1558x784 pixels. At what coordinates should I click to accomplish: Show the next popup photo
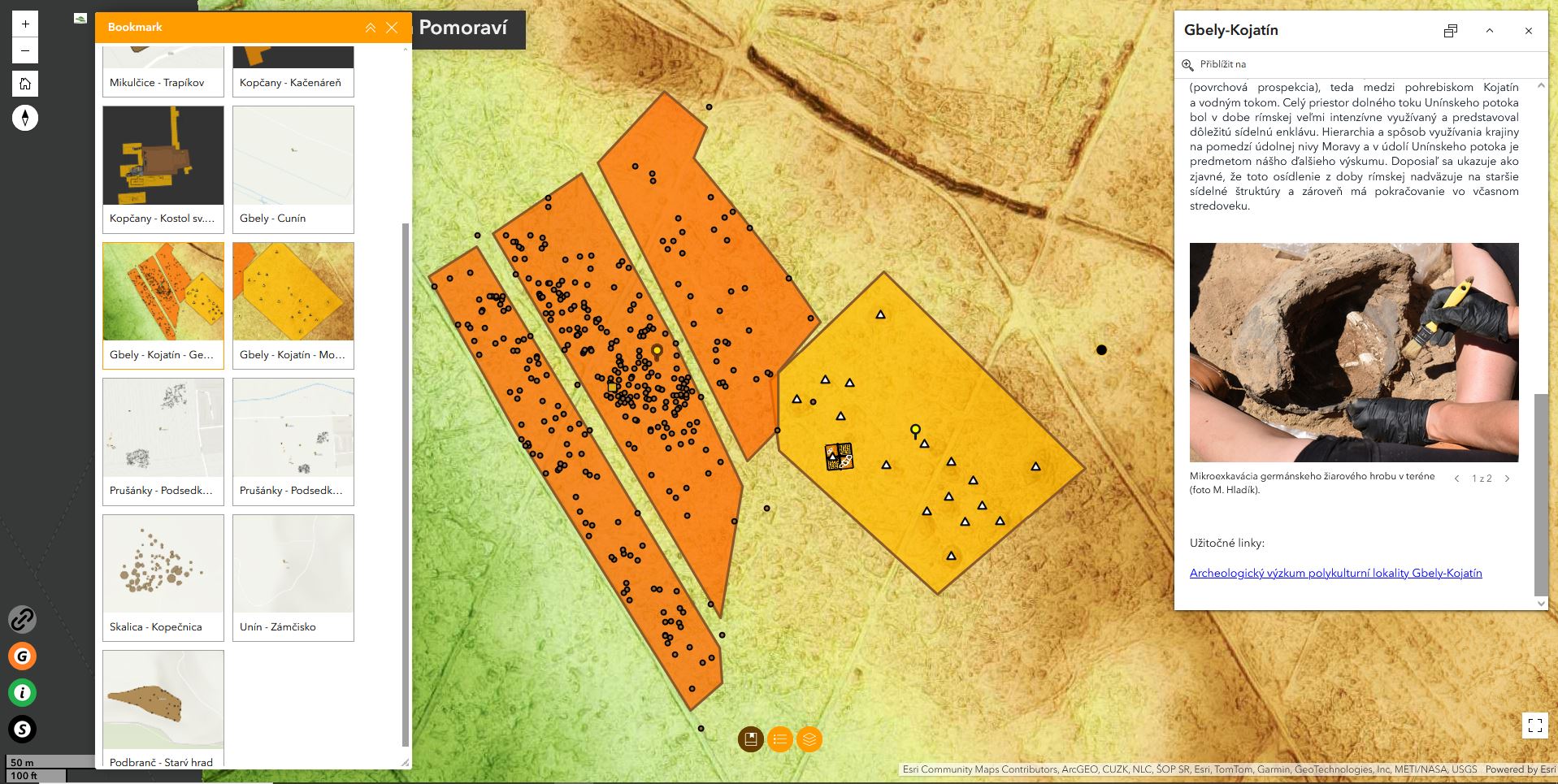coord(1507,479)
